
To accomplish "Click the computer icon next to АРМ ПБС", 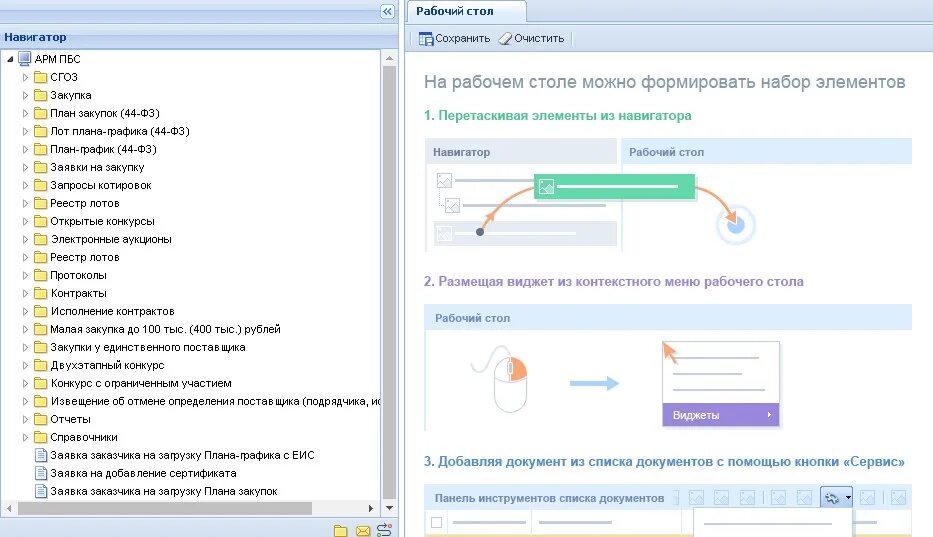I will click(x=24, y=58).
